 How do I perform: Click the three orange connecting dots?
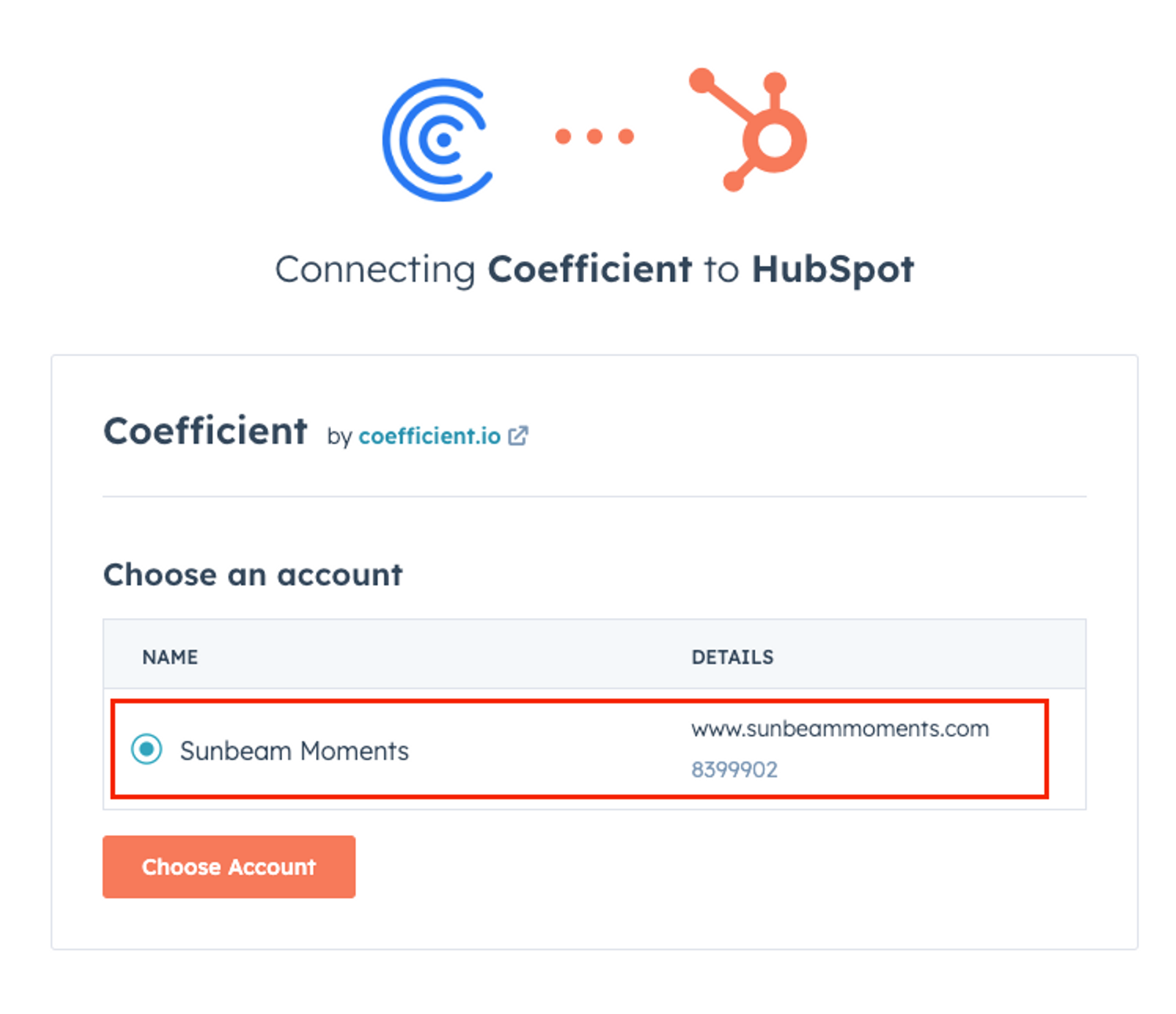(x=594, y=136)
